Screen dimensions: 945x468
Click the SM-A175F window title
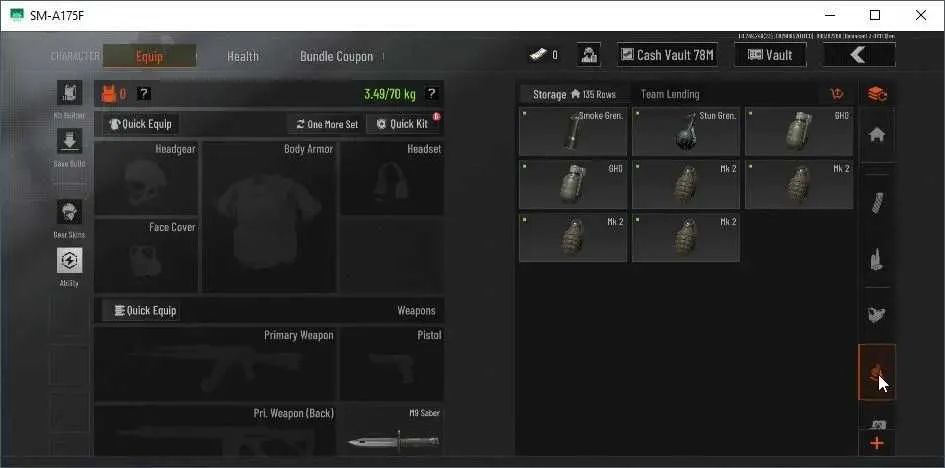coord(57,16)
